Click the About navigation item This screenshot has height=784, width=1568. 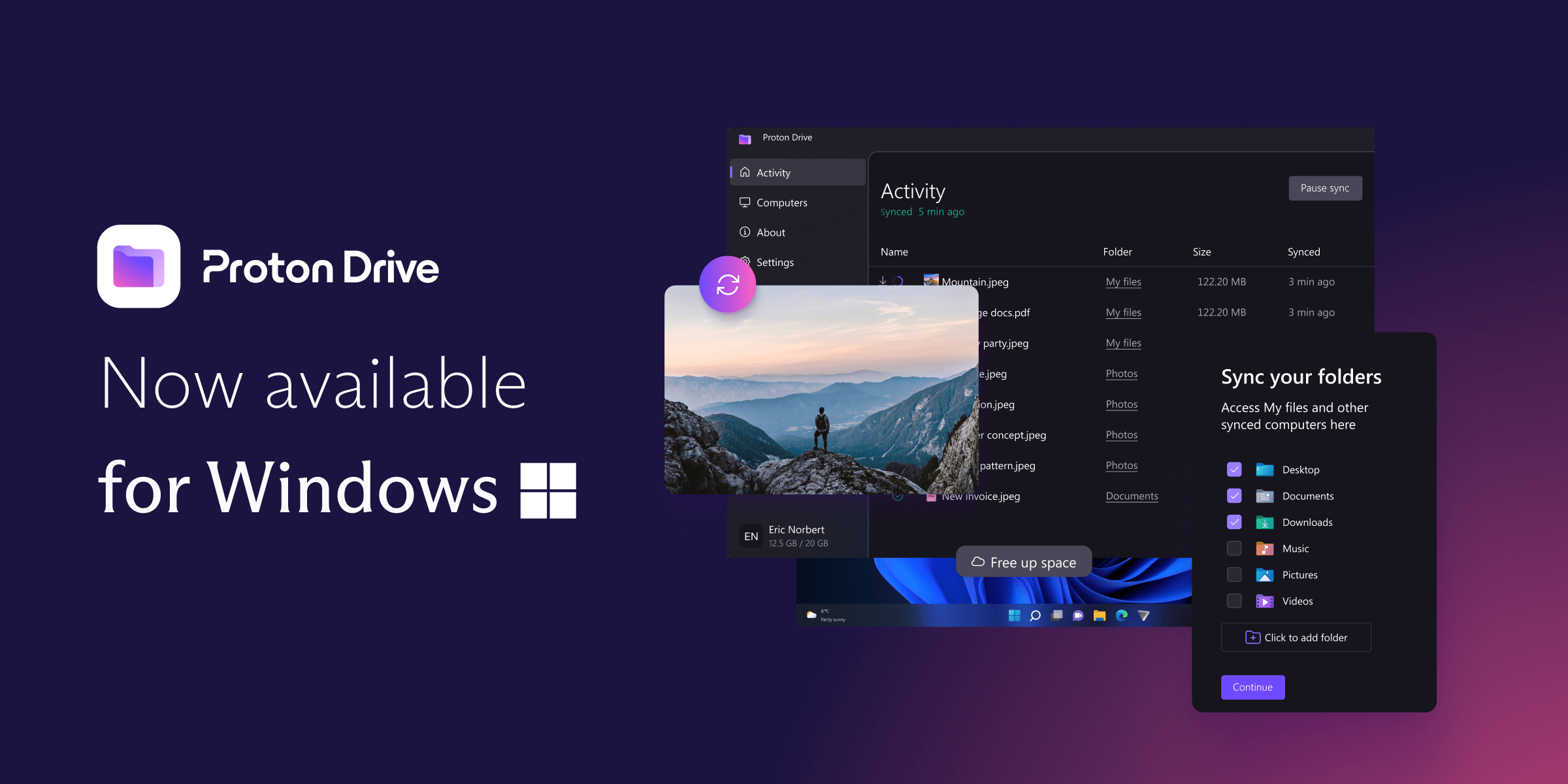coord(772,232)
